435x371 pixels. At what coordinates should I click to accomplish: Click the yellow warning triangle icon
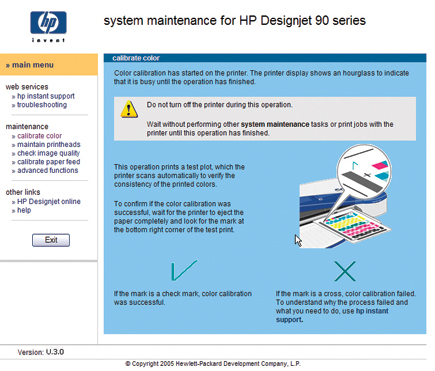[129, 109]
